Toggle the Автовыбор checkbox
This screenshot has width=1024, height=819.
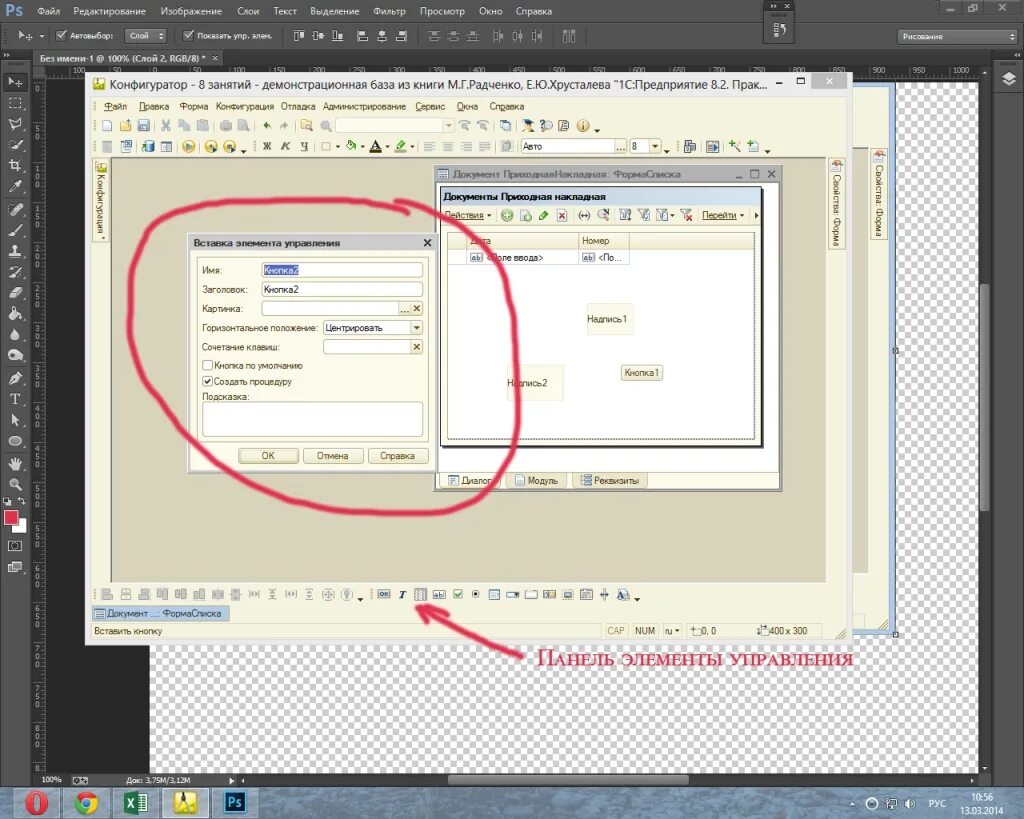pyautogui.click(x=61, y=35)
